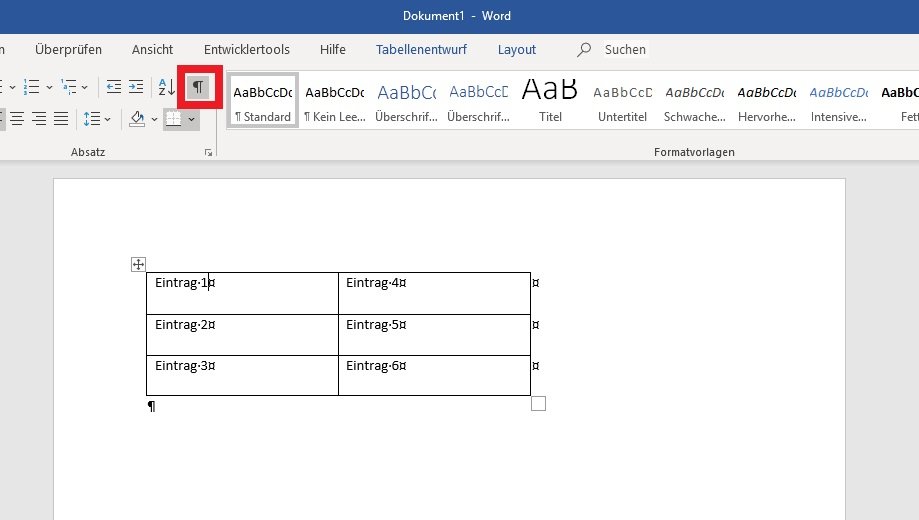Open the shading color dropdown arrow
919x520 pixels.
154,119
